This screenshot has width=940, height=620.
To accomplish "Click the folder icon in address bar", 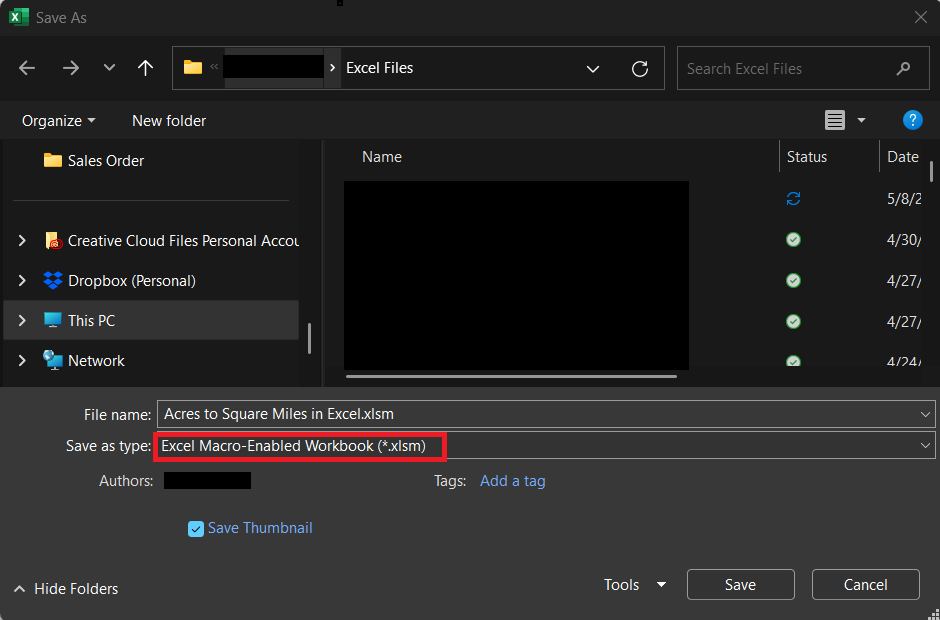I will (192, 67).
